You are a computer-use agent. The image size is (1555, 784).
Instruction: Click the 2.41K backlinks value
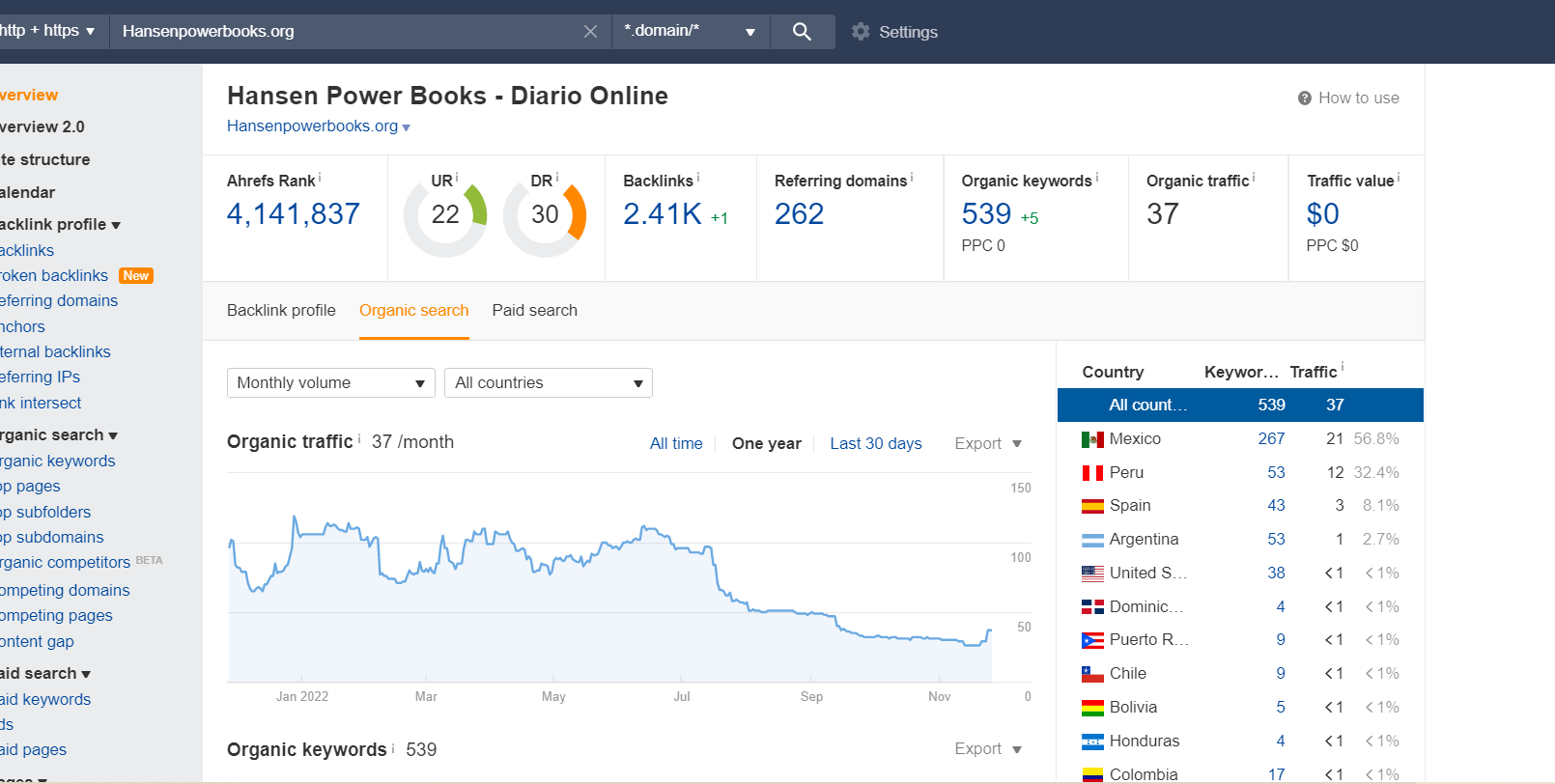coord(663,214)
